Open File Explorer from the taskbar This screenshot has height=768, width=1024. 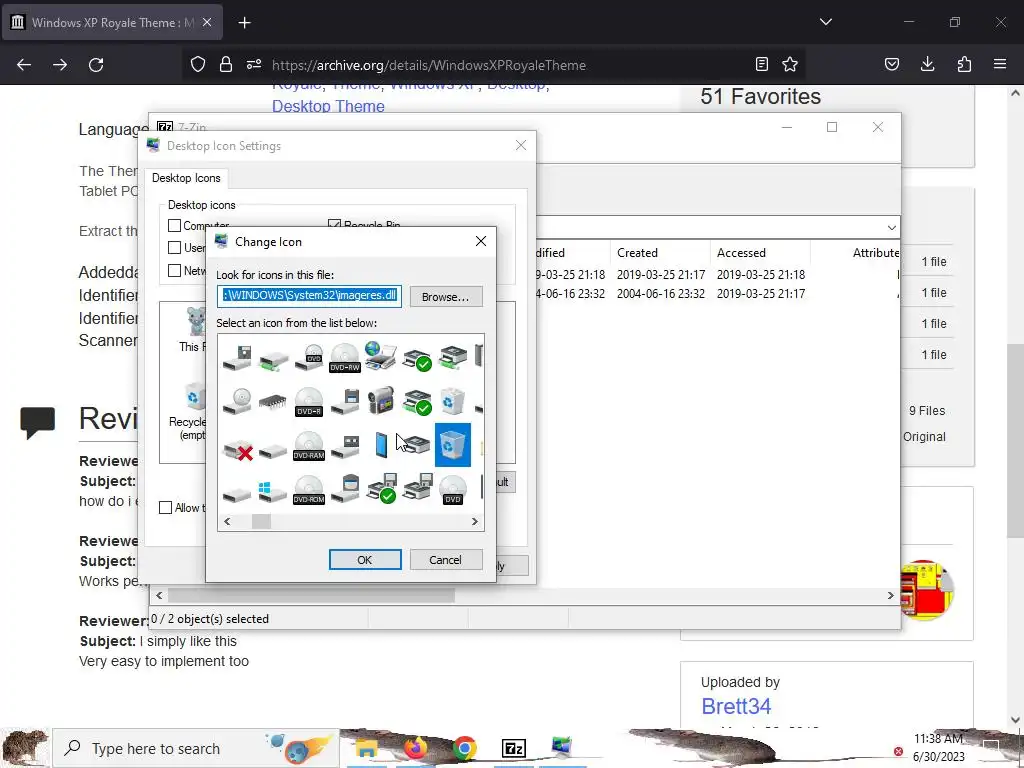[366, 748]
